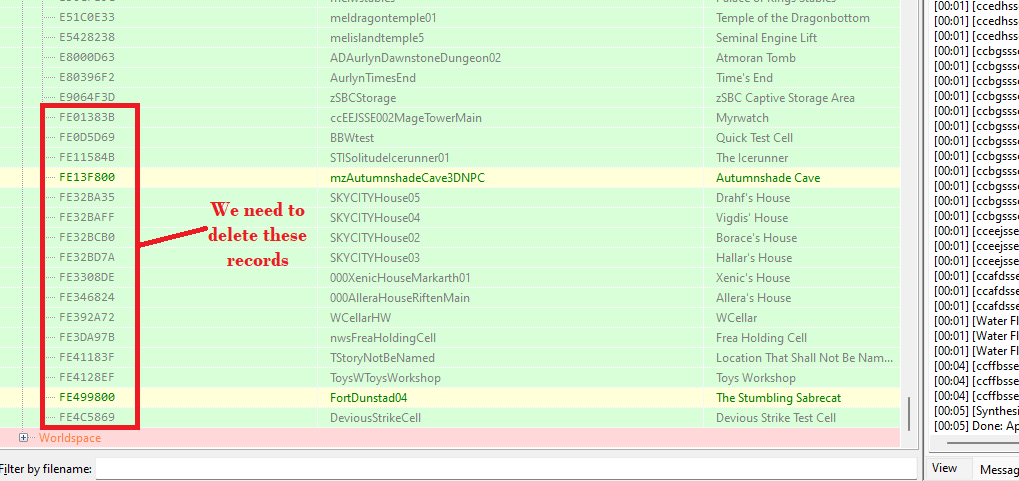This screenshot has width=1019, height=481.
Task: Click editor ID SKYCITYHouse03
Action: [x=375, y=258]
